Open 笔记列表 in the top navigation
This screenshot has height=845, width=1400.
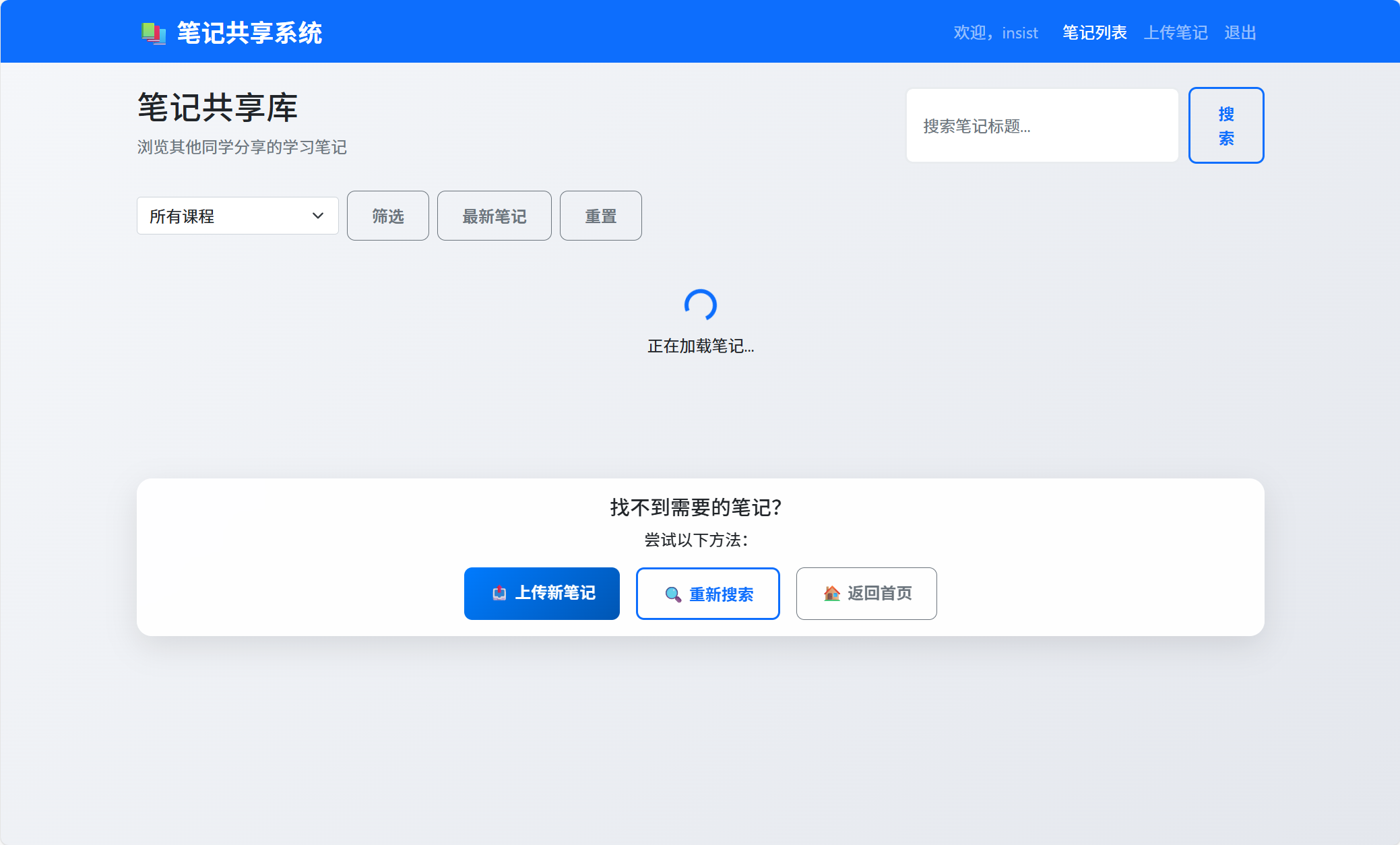[x=1094, y=32]
